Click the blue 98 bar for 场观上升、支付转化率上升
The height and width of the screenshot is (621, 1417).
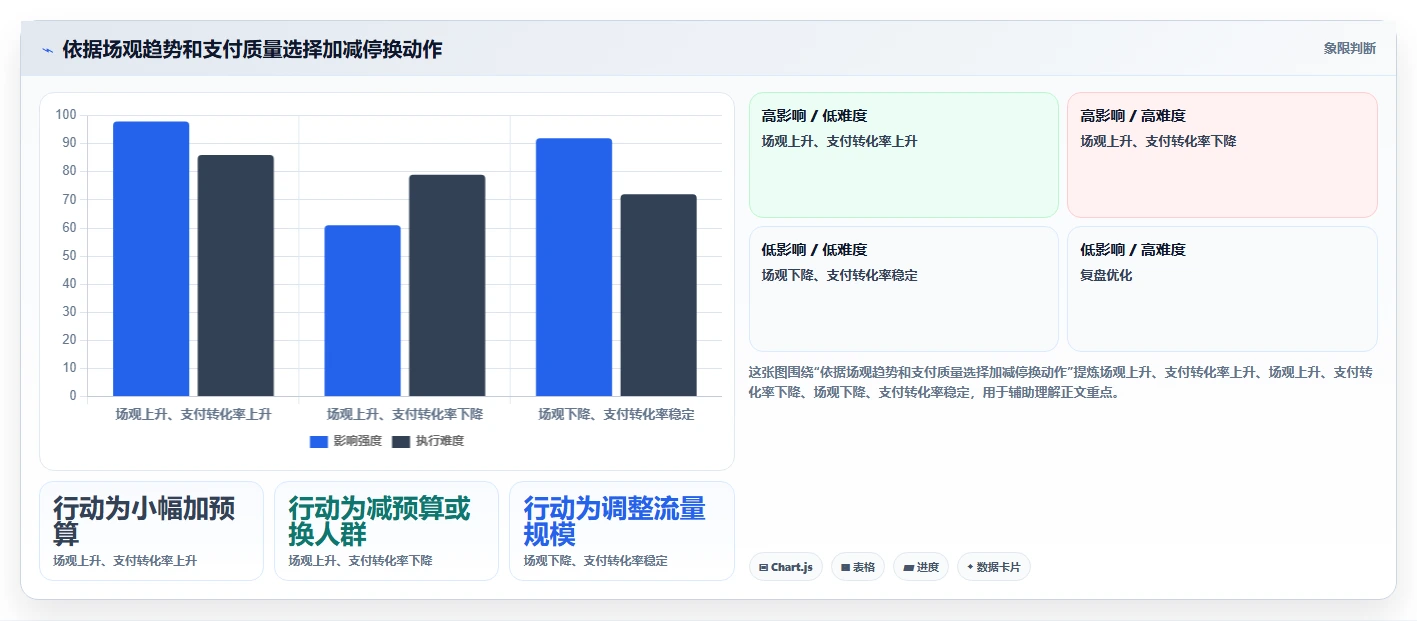click(151, 259)
